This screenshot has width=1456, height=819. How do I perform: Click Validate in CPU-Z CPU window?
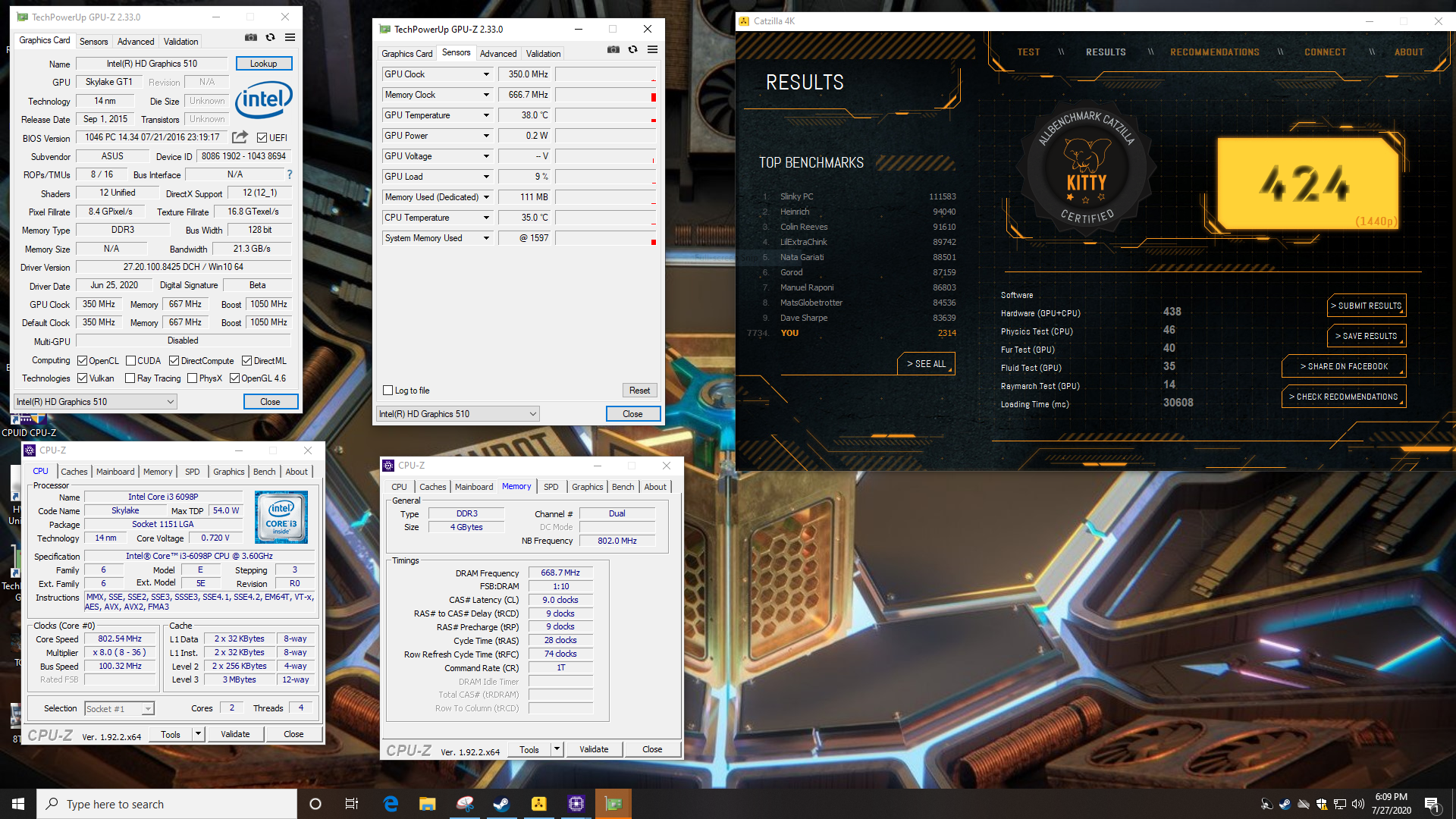pyautogui.click(x=235, y=734)
